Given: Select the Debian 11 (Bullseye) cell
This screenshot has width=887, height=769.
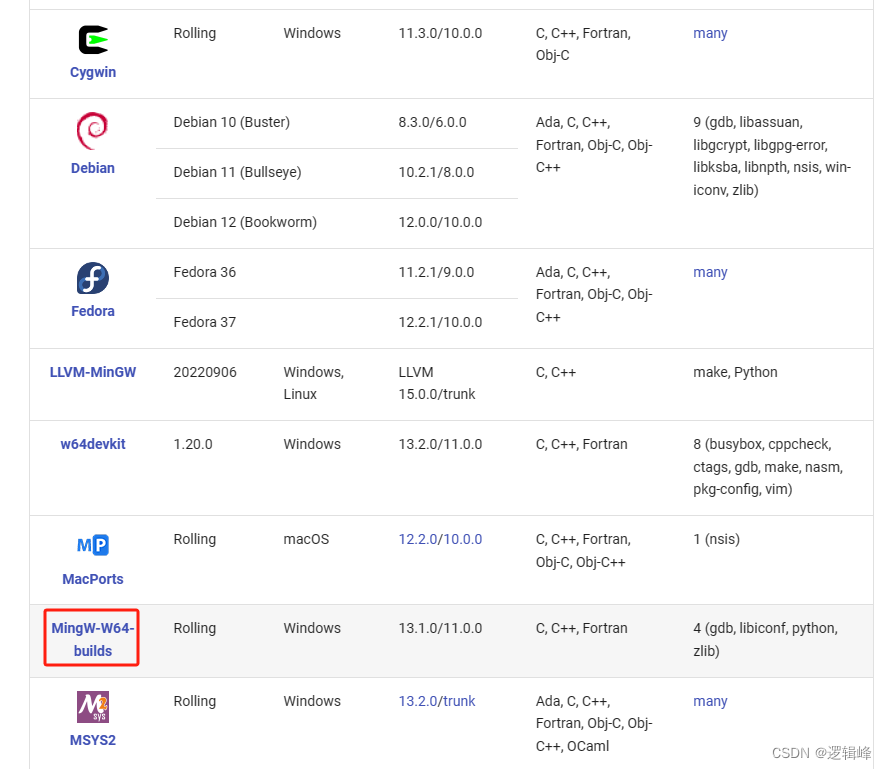Looking at the screenshot, I should click(x=237, y=172).
